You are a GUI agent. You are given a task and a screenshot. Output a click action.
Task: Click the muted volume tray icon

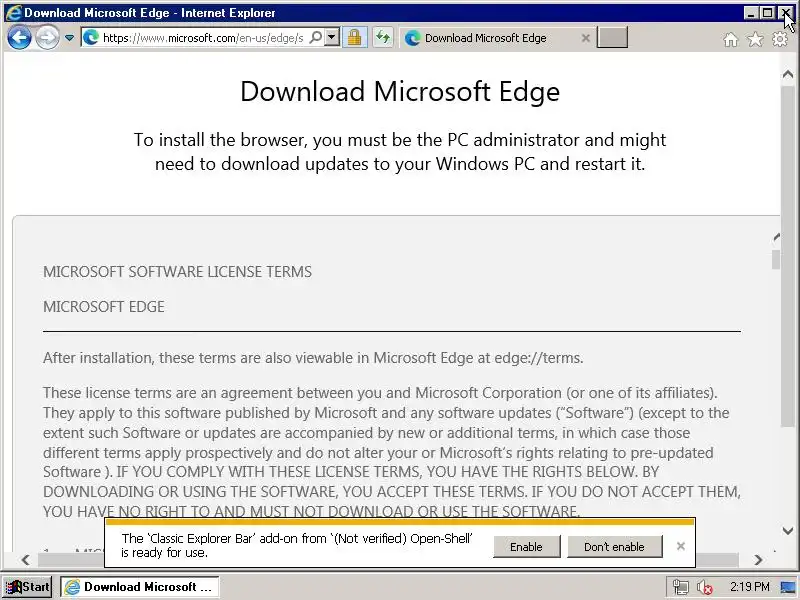pyautogui.click(x=705, y=587)
